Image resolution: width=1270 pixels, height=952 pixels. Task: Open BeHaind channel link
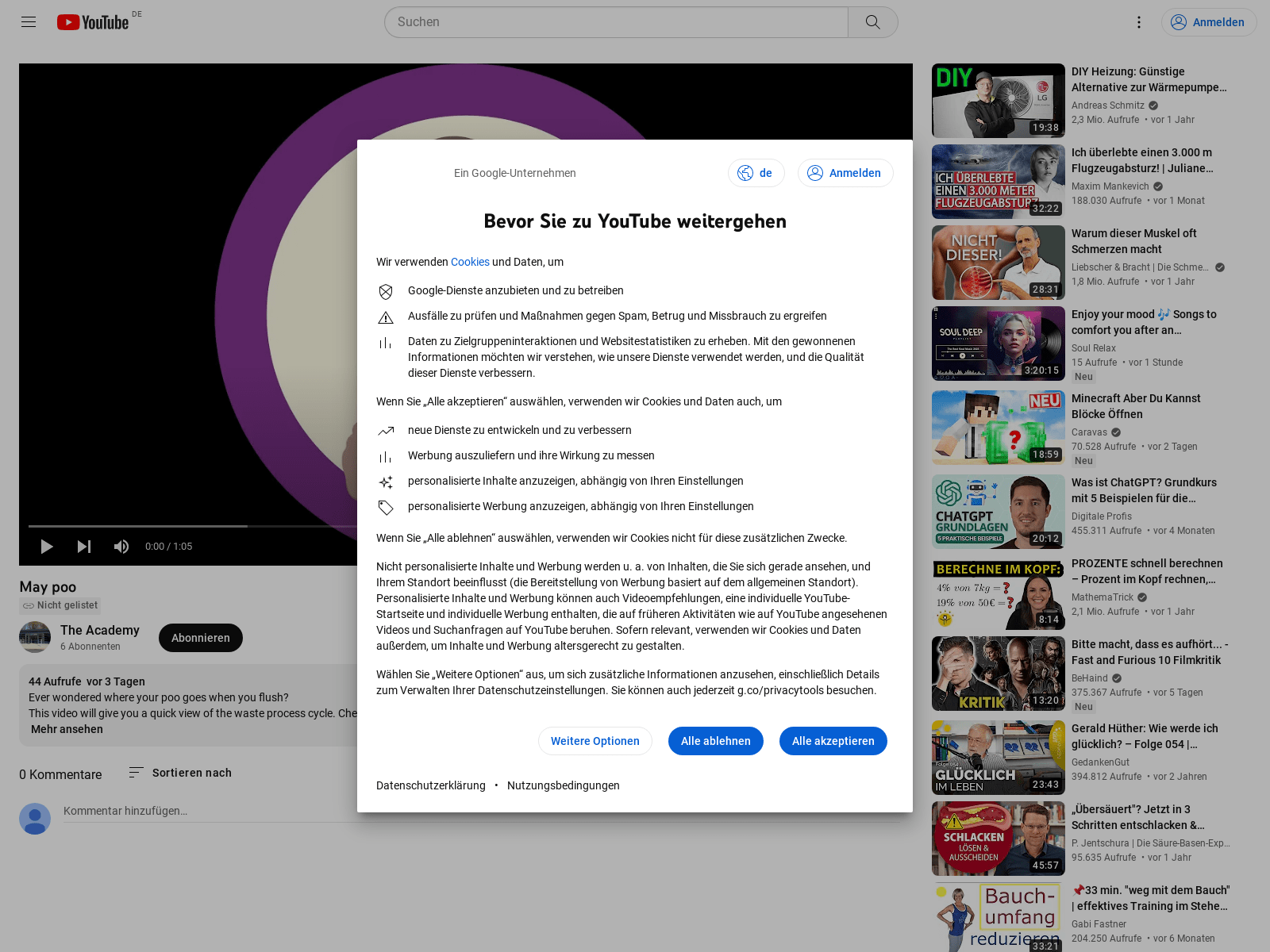click(1090, 678)
